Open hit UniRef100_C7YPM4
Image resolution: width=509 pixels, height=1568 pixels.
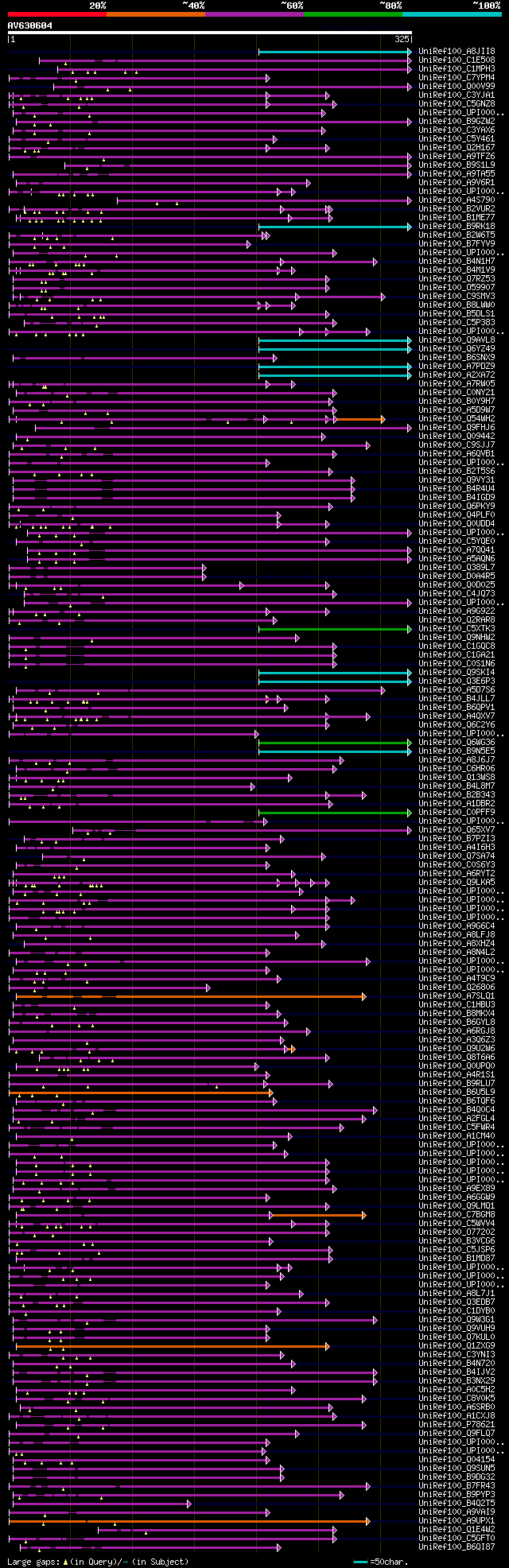(x=457, y=77)
